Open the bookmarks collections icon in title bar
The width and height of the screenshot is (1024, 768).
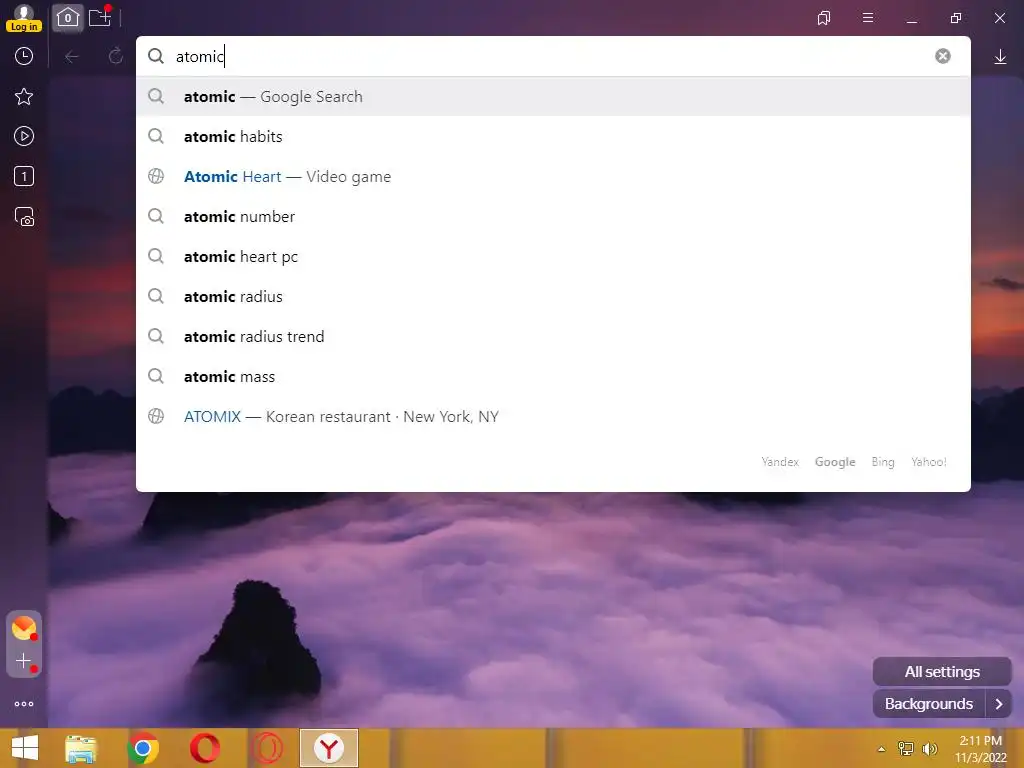(x=824, y=18)
